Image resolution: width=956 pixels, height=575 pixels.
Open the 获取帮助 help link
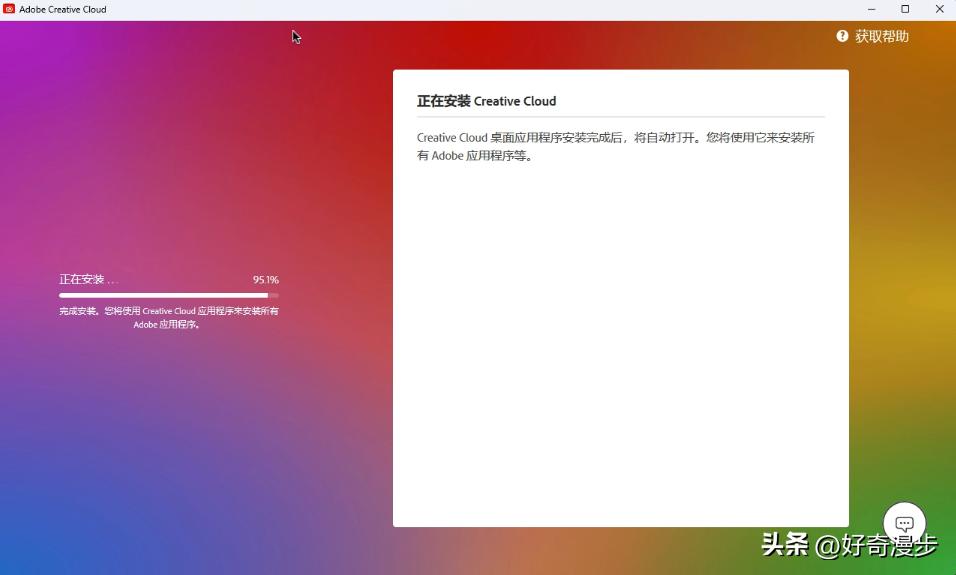[x=882, y=36]
